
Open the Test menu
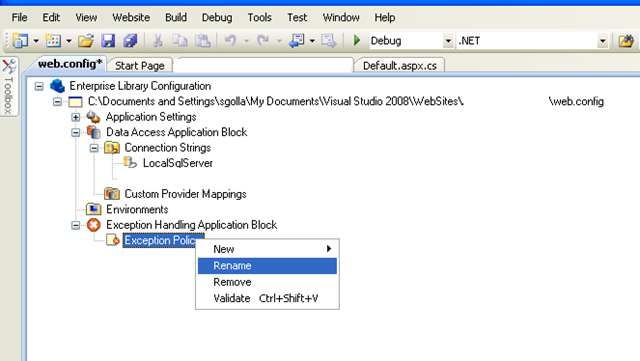click(297, 18)
